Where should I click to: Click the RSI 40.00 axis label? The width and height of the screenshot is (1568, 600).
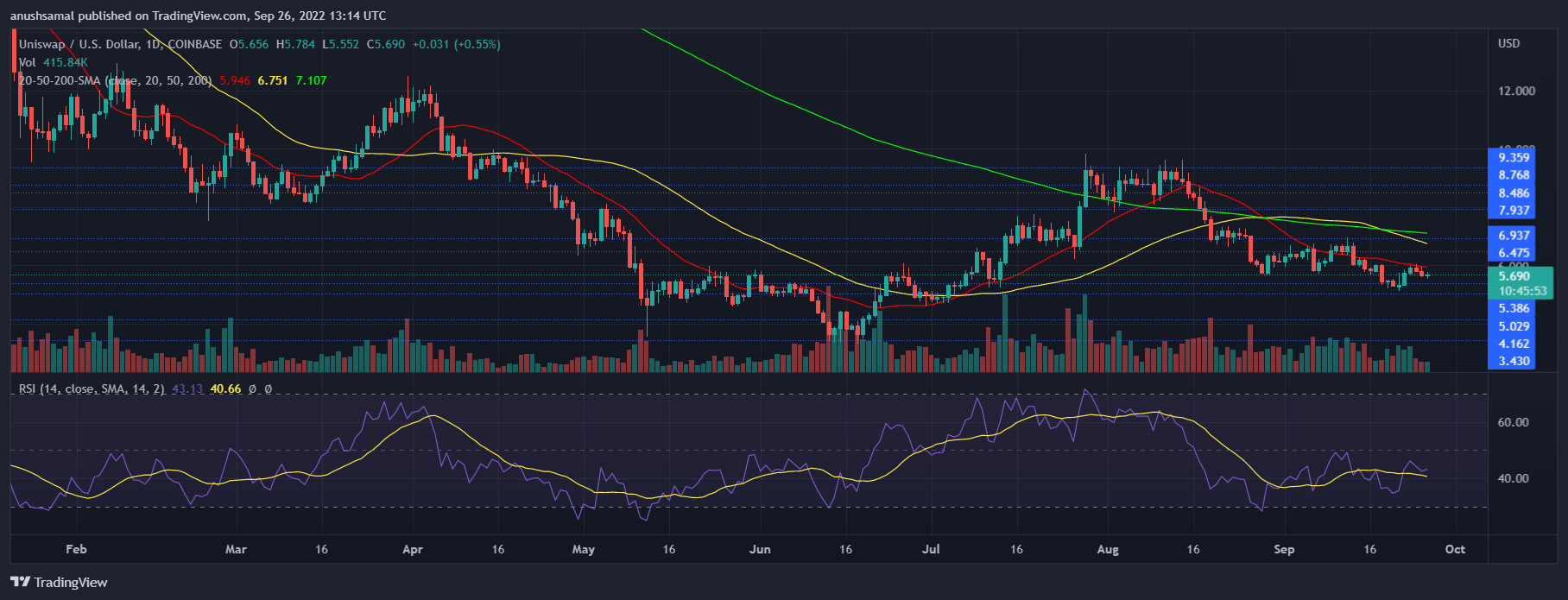(1514, 478)
